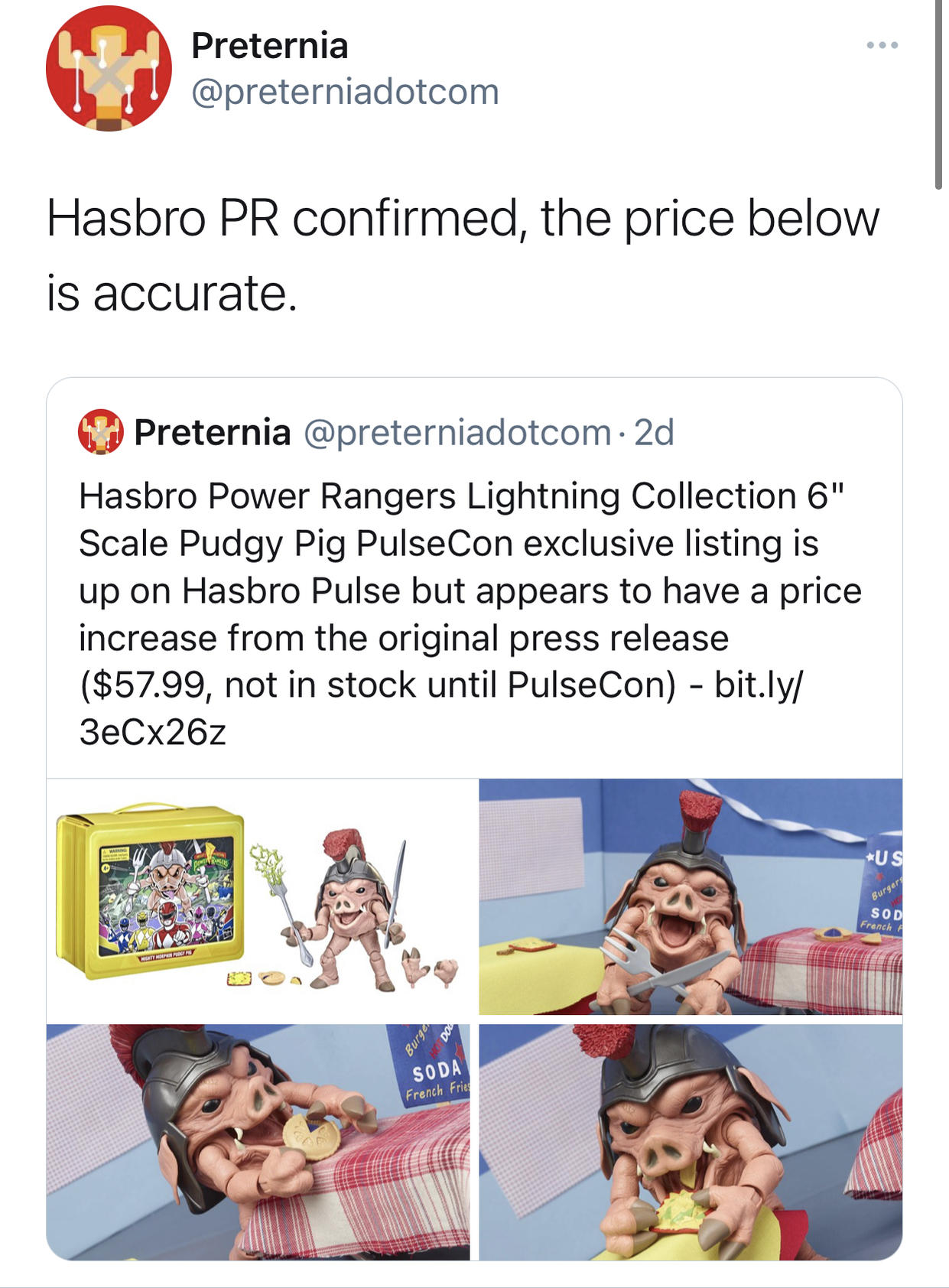This screenshot has width=949, height=1288.
Task: Tap the SODA French Fries sign in photo
Action: click(437, 1067)
